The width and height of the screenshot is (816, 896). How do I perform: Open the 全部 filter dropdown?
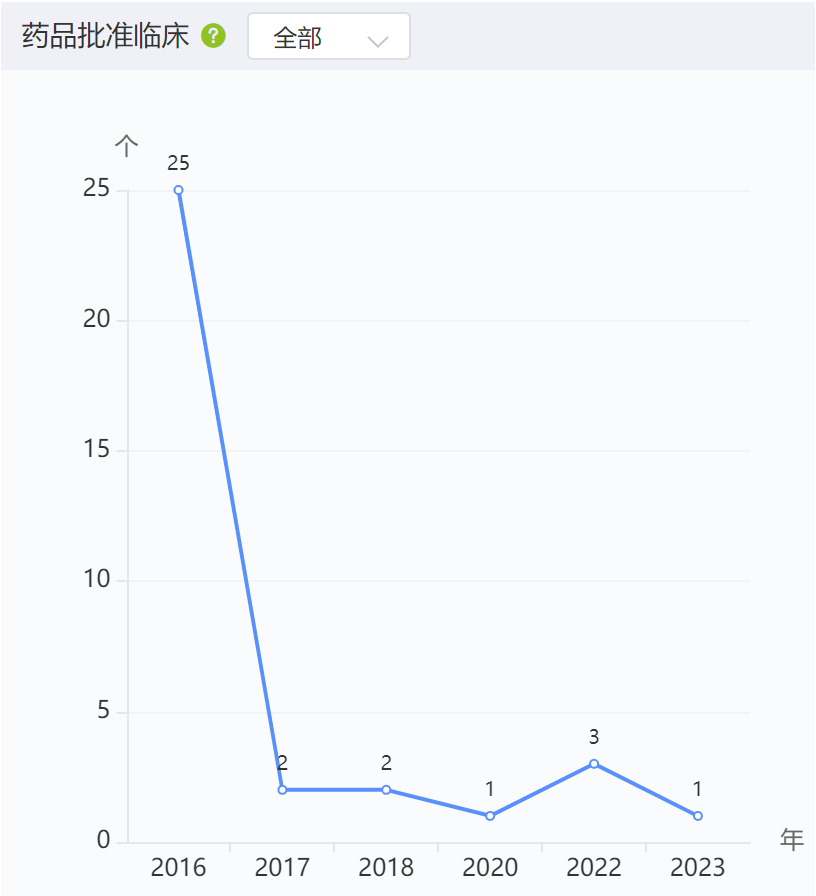pyautogui.click(x=329, y=36)
